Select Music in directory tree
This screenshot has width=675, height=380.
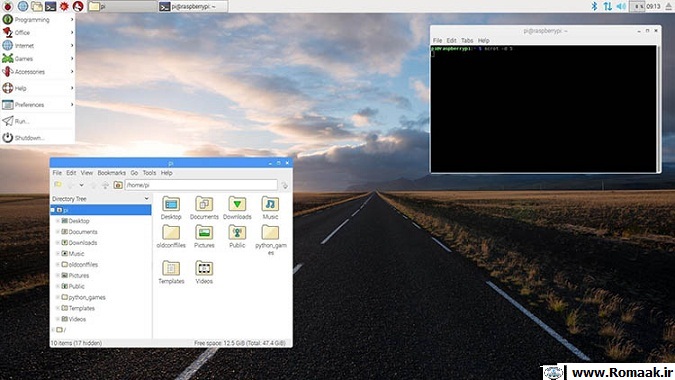(76, 253)
